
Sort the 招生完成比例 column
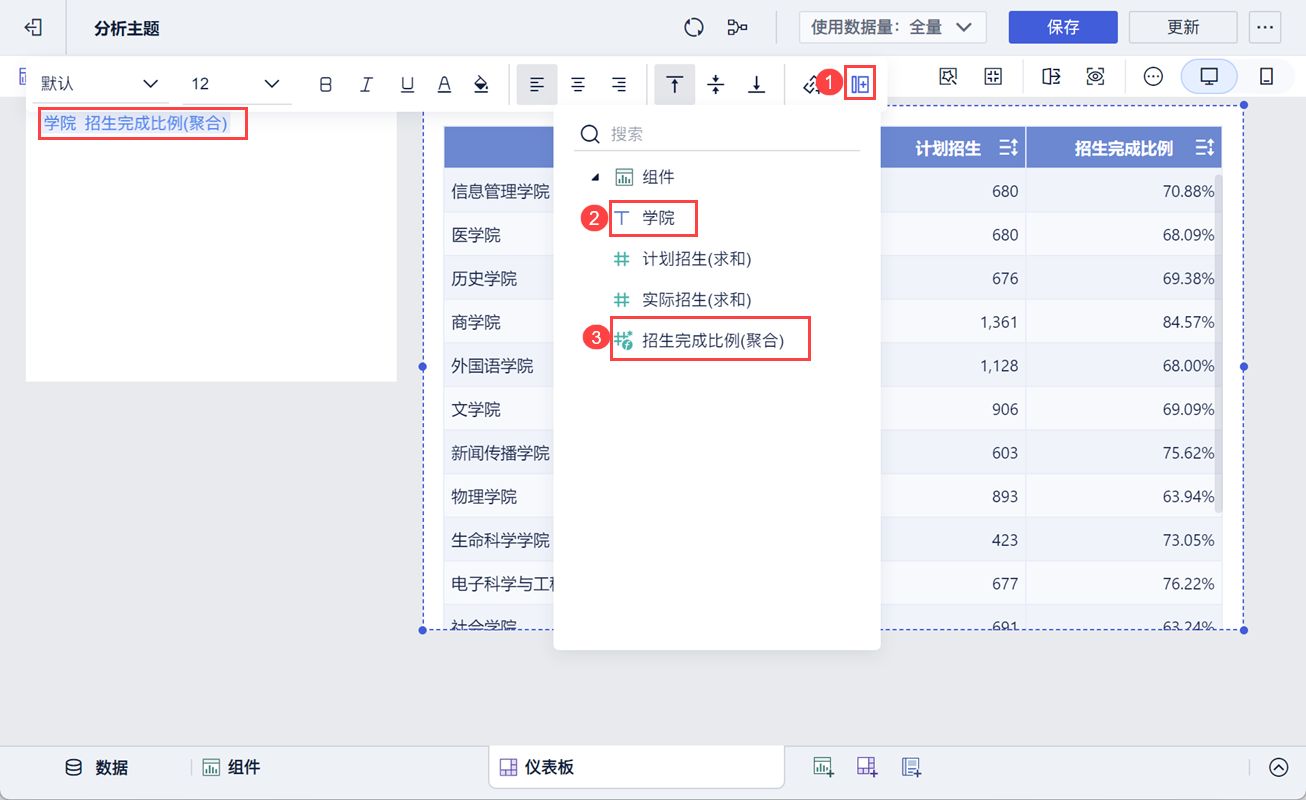click(x=1204, y=148)
